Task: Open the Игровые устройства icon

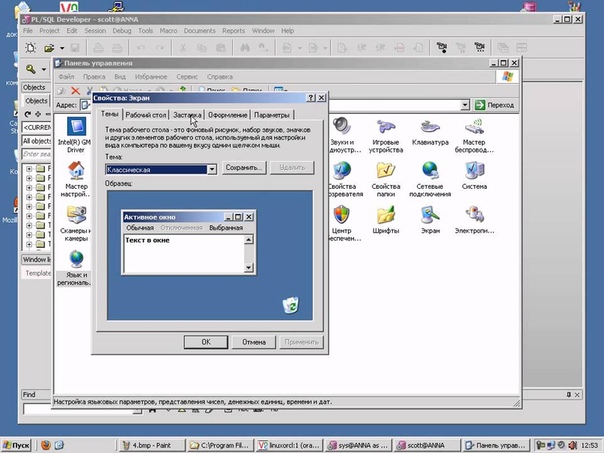Action: 385,131
